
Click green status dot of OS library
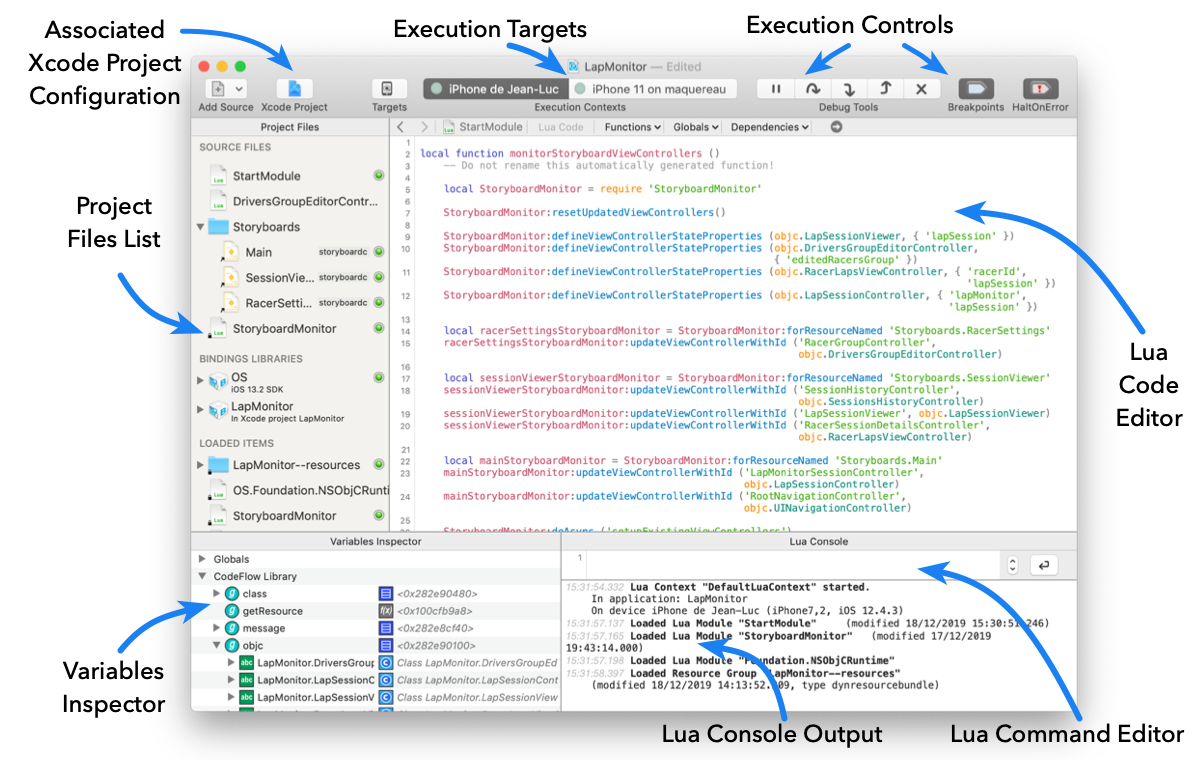(379, 378)
